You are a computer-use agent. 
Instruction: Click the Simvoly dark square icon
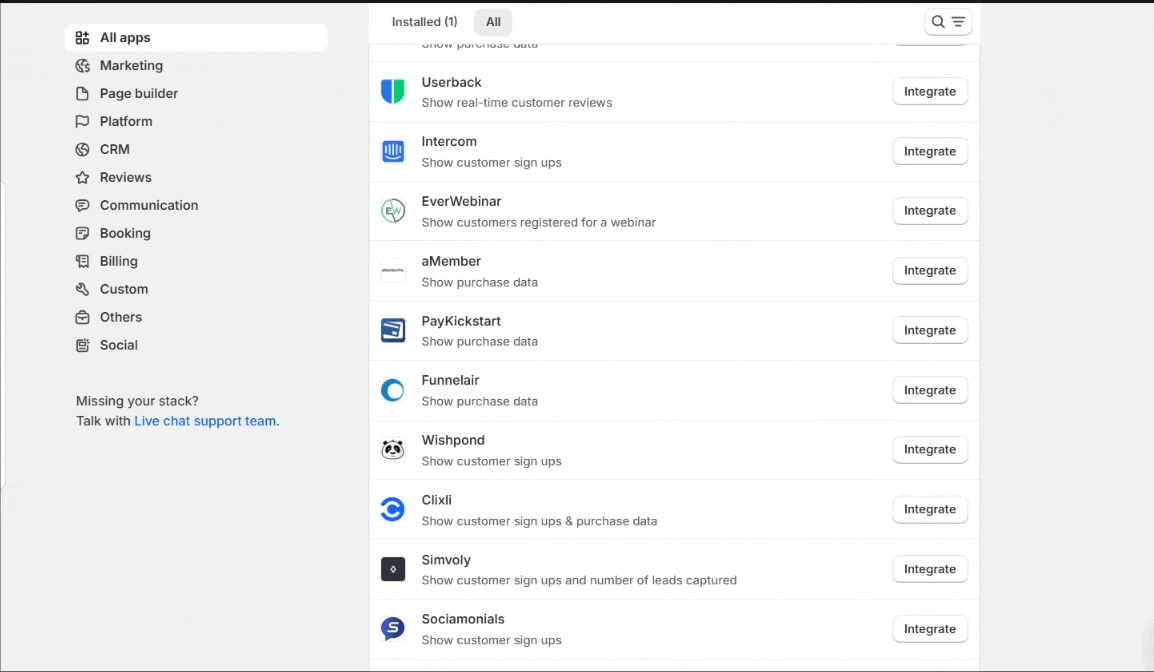click(393, 569)
